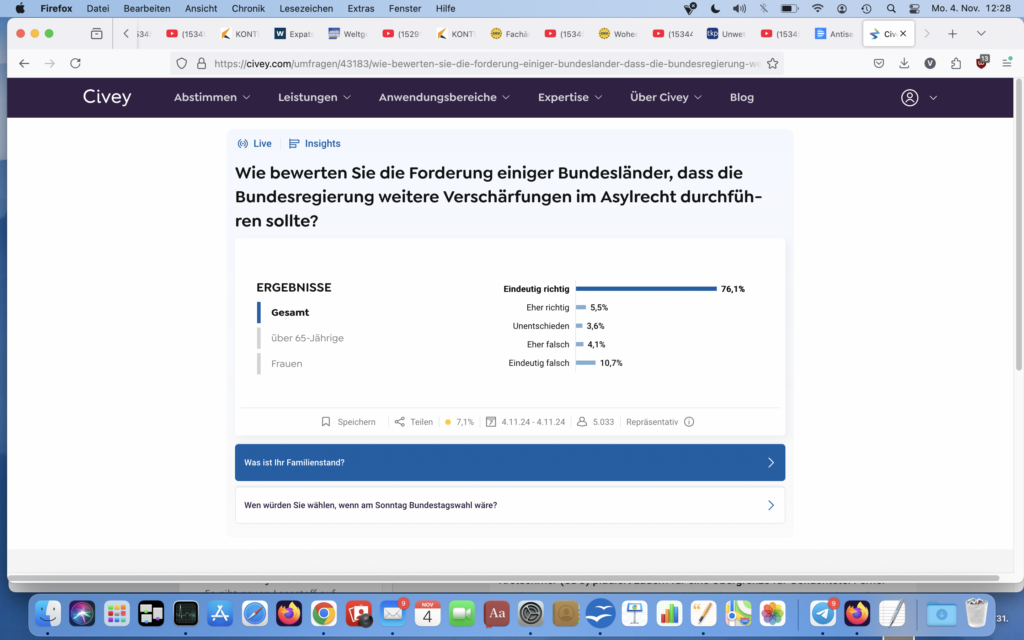Click the Teilen share icon
The height and width of the screenshot is (640, 1024).
(x=400, y=422)
